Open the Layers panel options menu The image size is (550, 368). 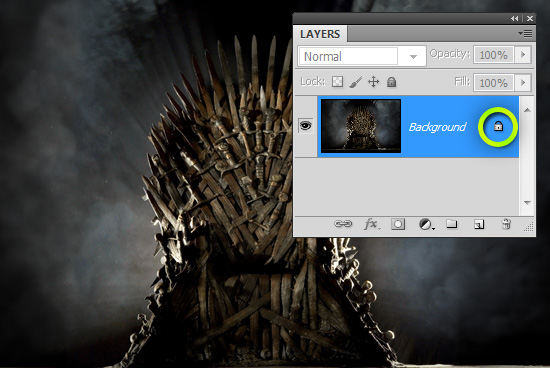click(x=525, y=34)
